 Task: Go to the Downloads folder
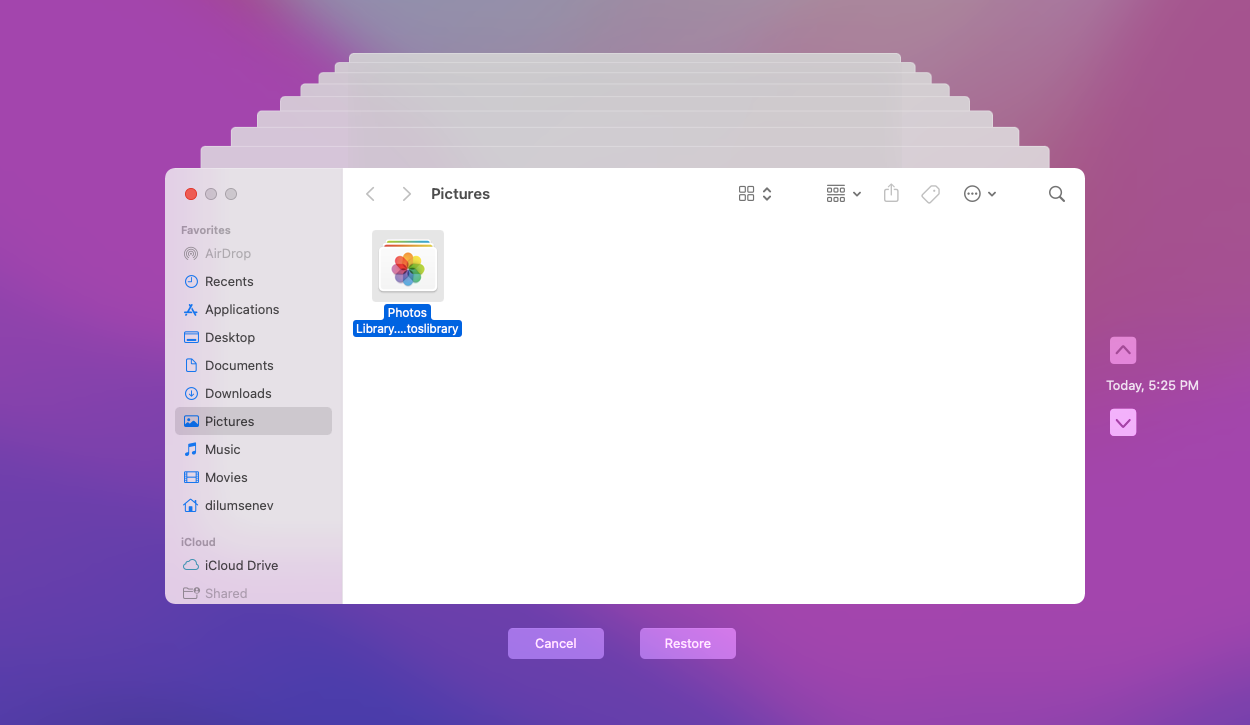pyautogui.click(x=239, y=393)
